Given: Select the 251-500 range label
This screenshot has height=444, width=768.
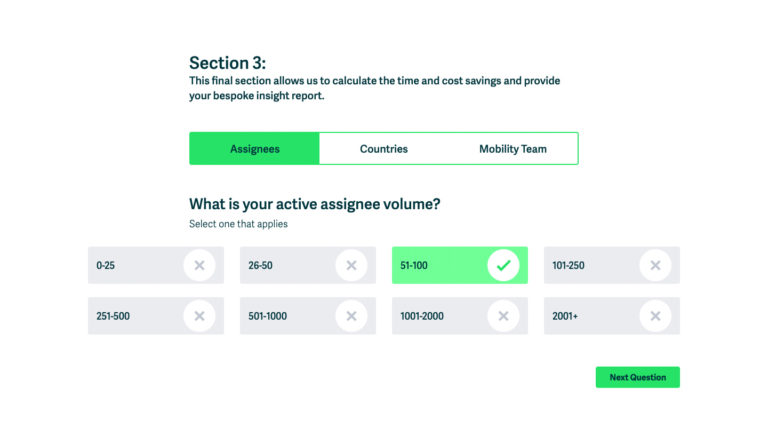Looking at the screenshot, I should click(113, 316).
